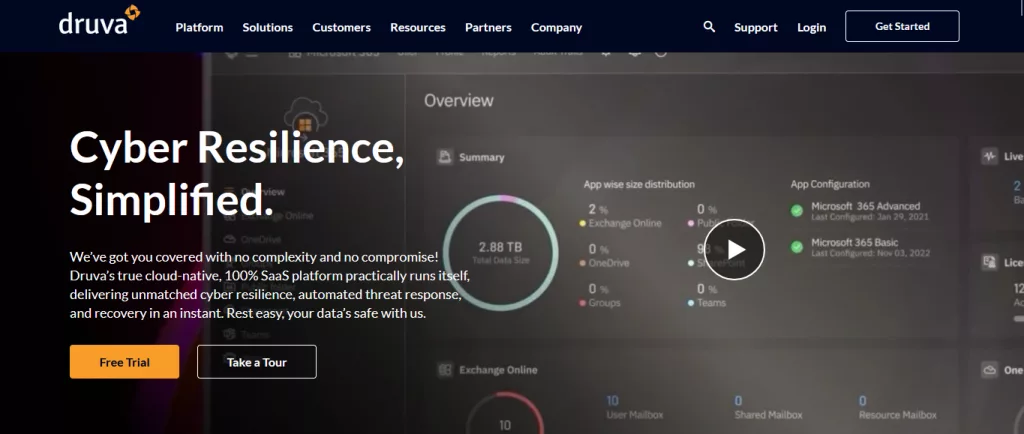
Task: Expand the Resources menu
Action: click(418, 27)
